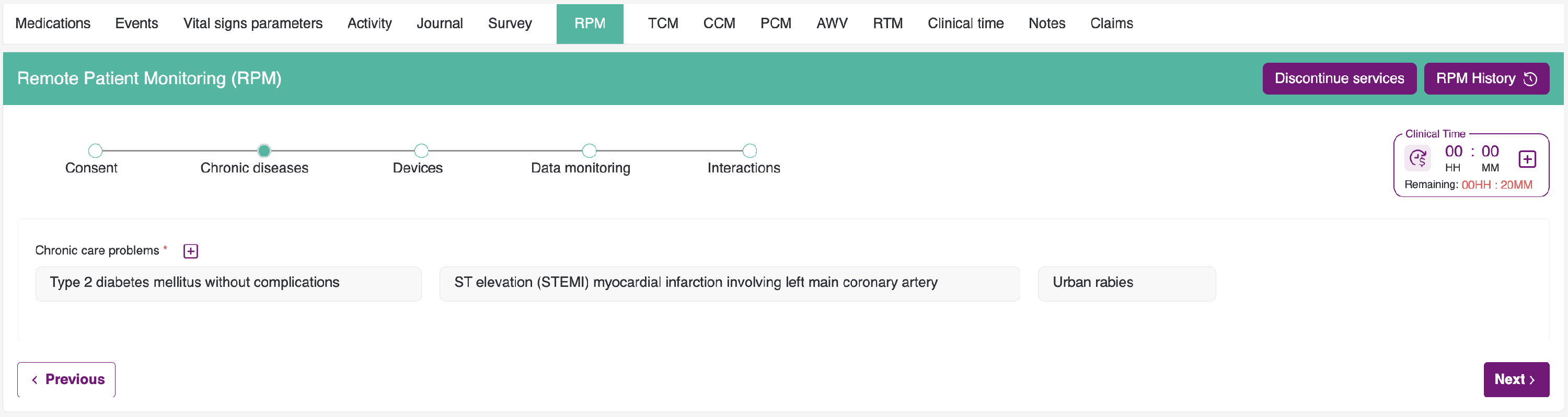Image resolution: width=1568 pixels, height=417 pixels.
Task: Click the Urban rabies problem chip
Action: pos(1126,283)
